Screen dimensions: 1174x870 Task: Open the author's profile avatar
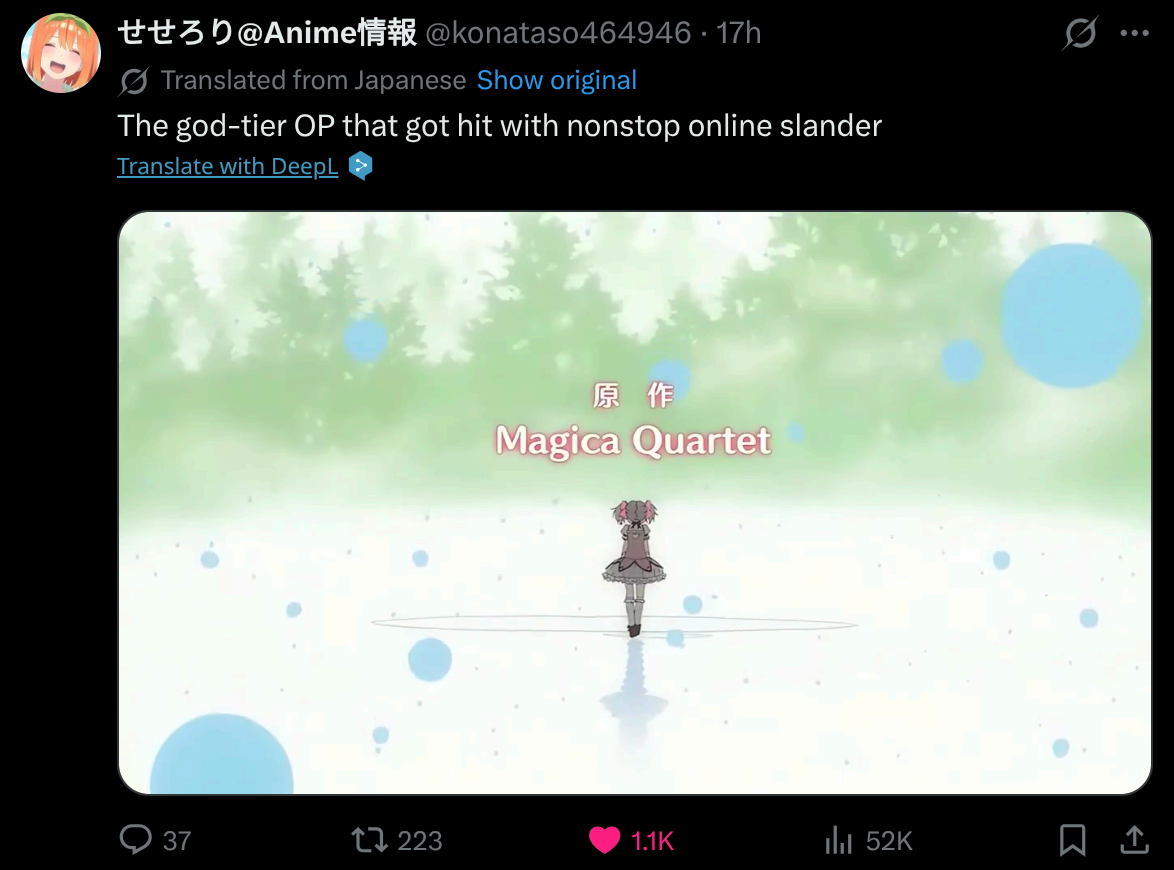click(61, 52)
